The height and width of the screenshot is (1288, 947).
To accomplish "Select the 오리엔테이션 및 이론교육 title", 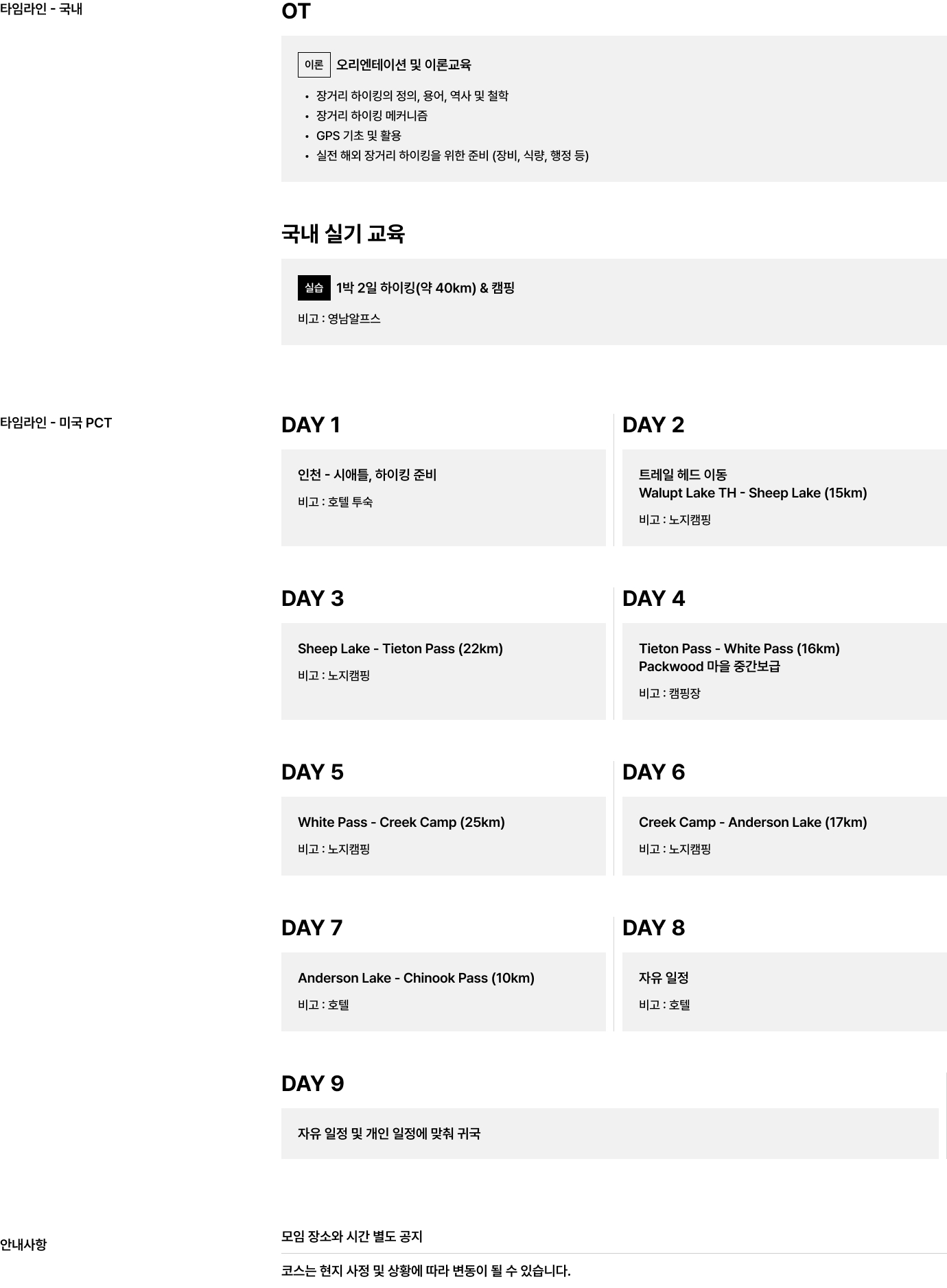I will [404, 65].
